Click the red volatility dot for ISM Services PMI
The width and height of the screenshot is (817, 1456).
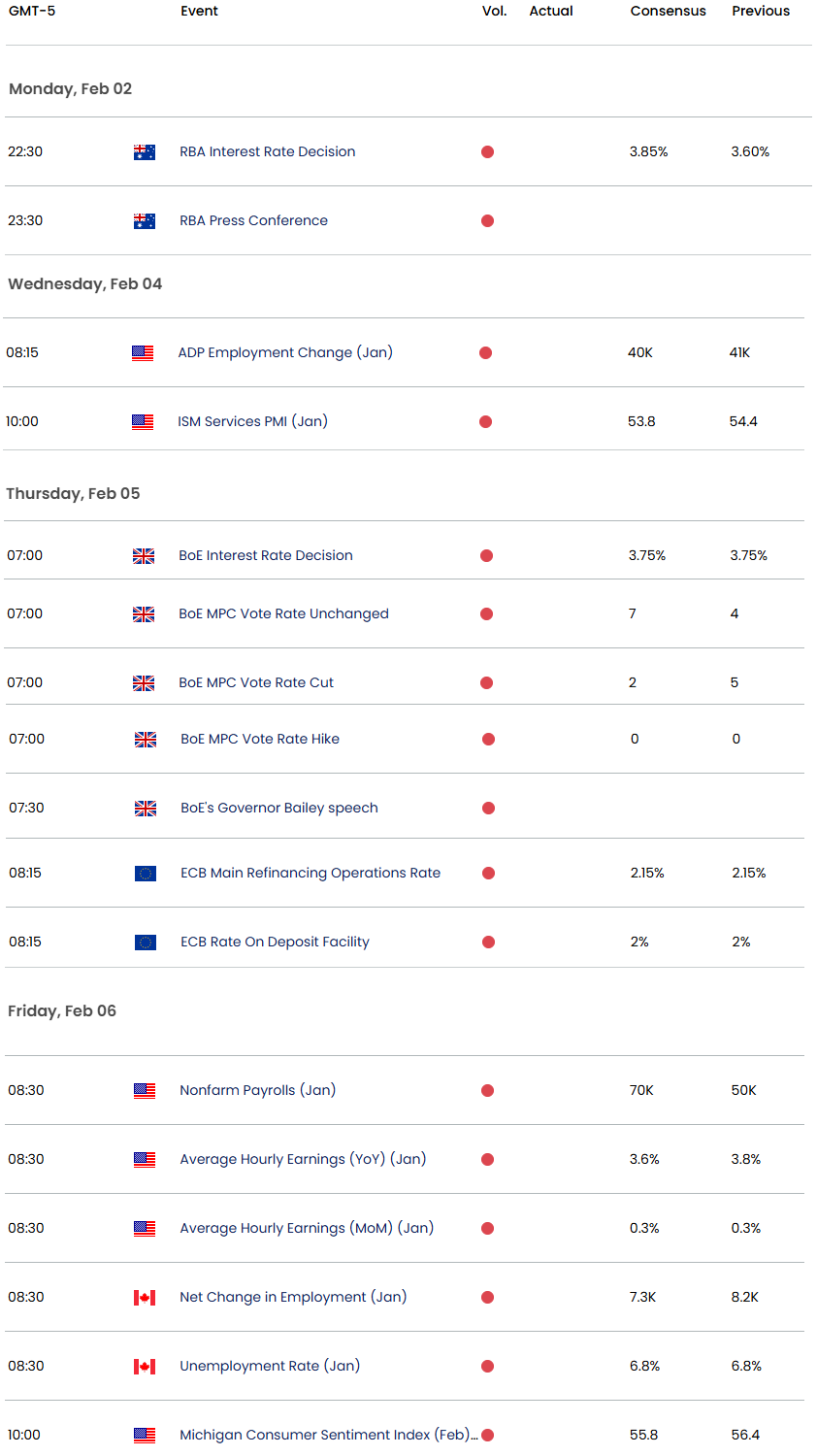(x=485, y=421)
